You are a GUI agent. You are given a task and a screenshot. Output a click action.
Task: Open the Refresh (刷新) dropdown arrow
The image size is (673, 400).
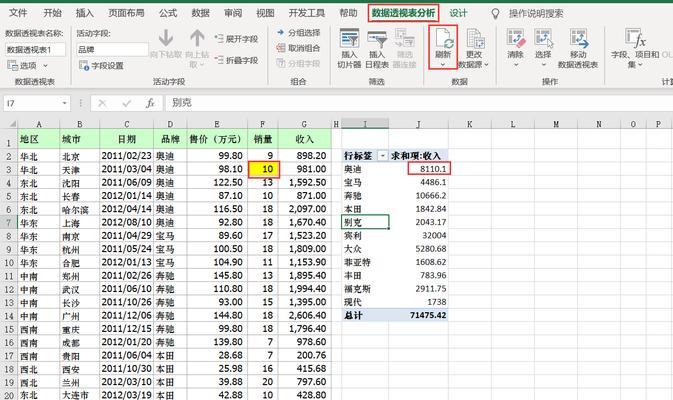click(443, 65)
